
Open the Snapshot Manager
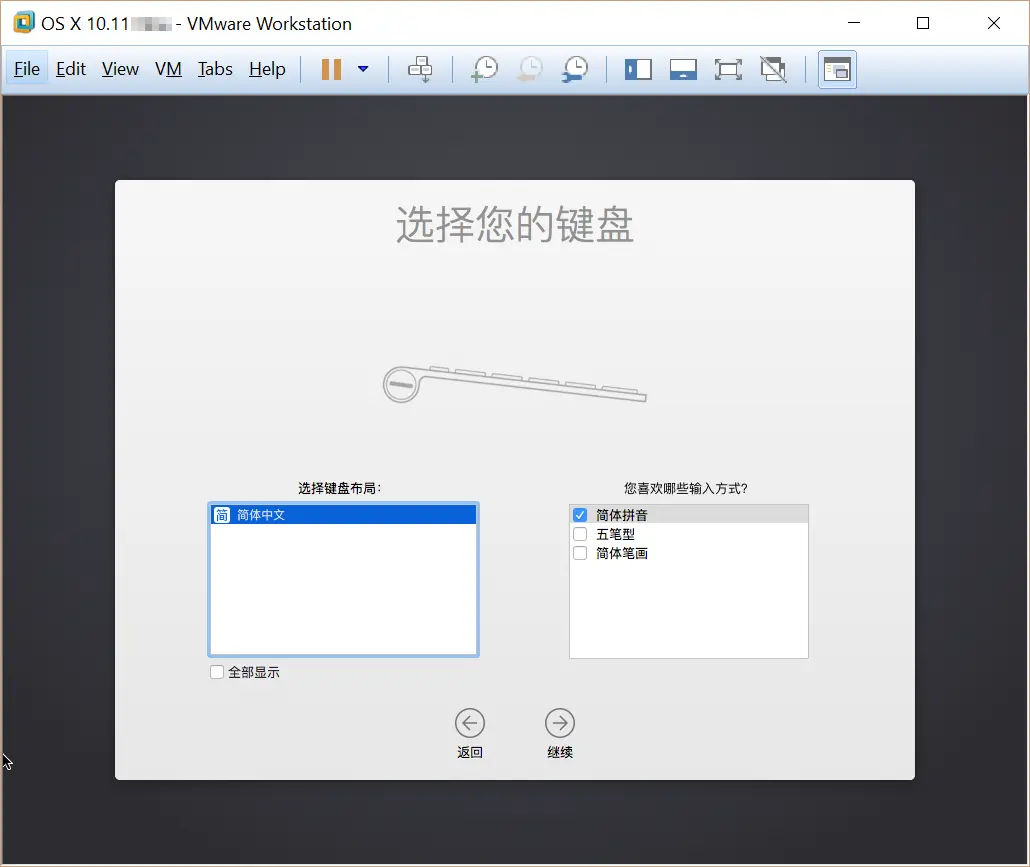point(575,69)
